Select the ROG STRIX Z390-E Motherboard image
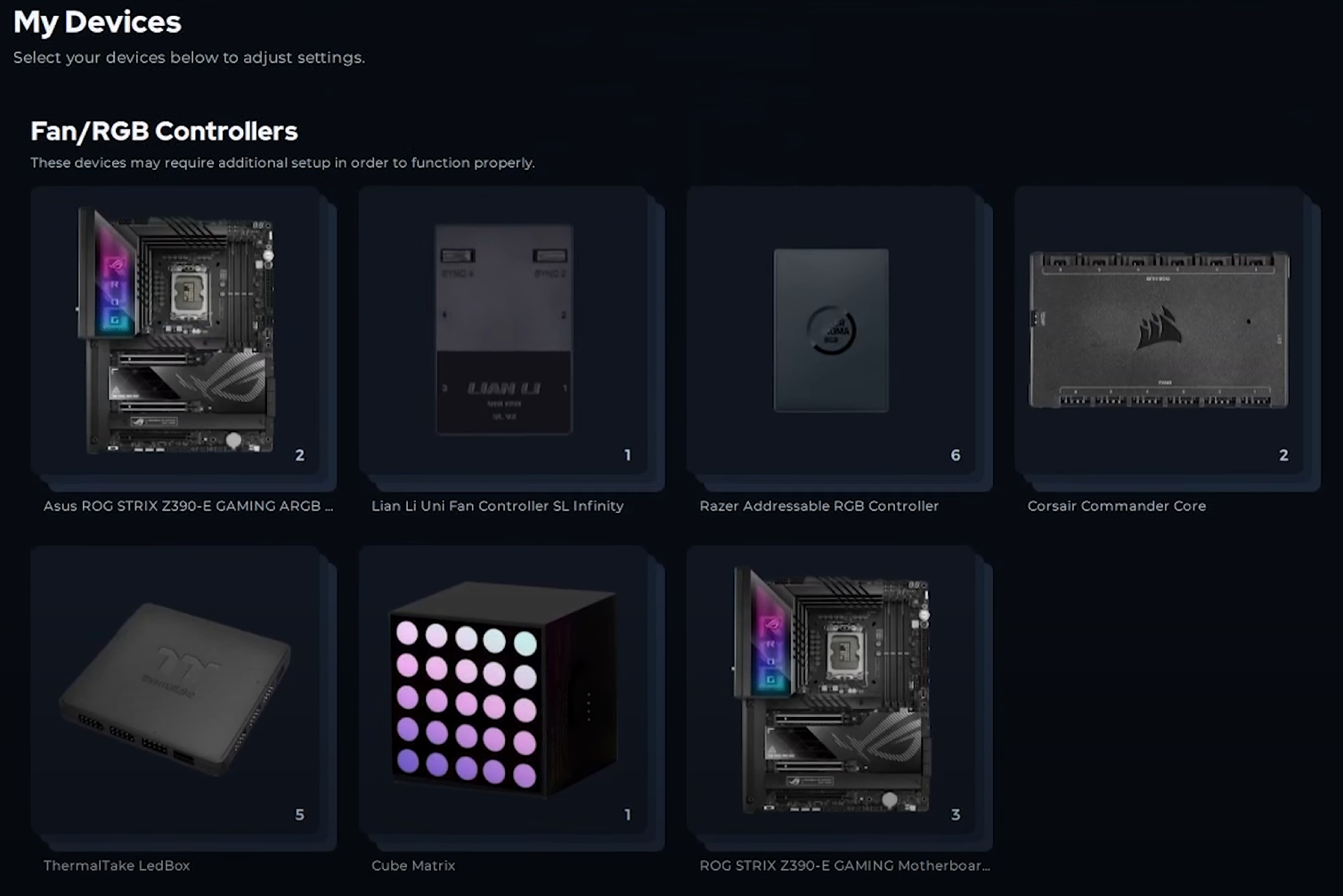This screenshot has width=1343, height=896. tap(832, 690)
